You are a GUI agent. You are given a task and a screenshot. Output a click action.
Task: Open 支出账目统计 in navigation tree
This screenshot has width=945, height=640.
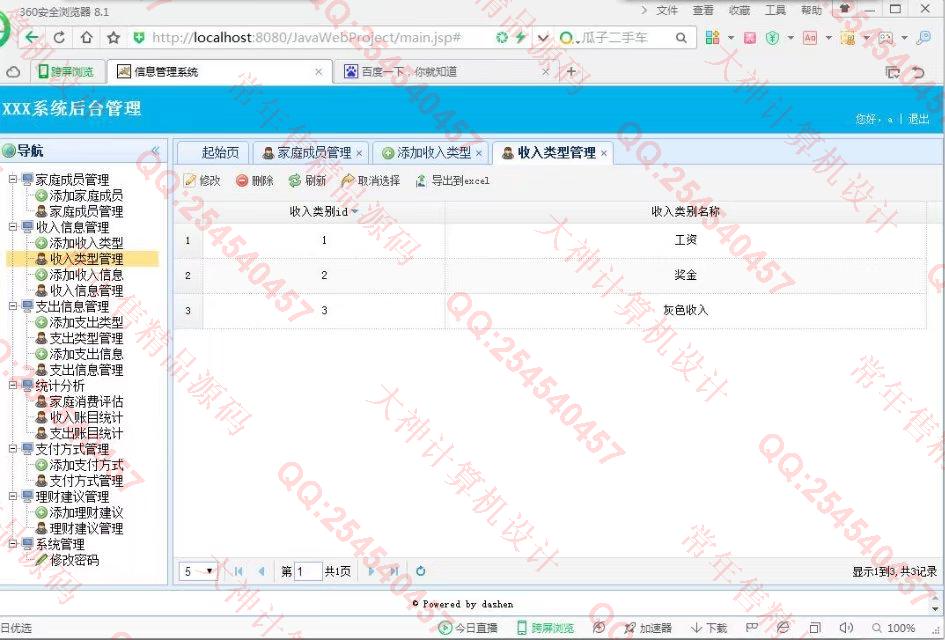coord(86,433)
